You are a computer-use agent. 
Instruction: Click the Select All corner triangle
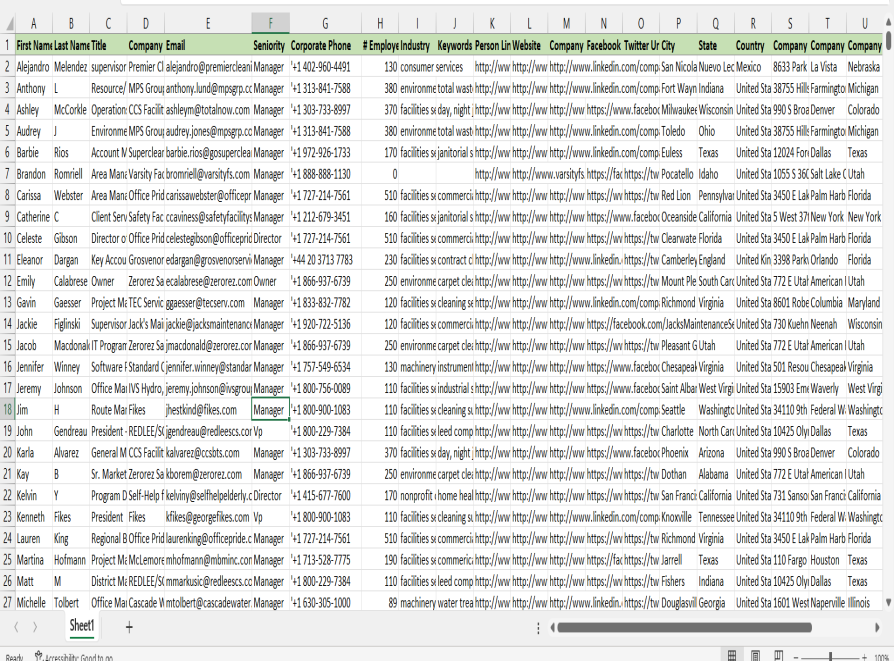point(7,23)
